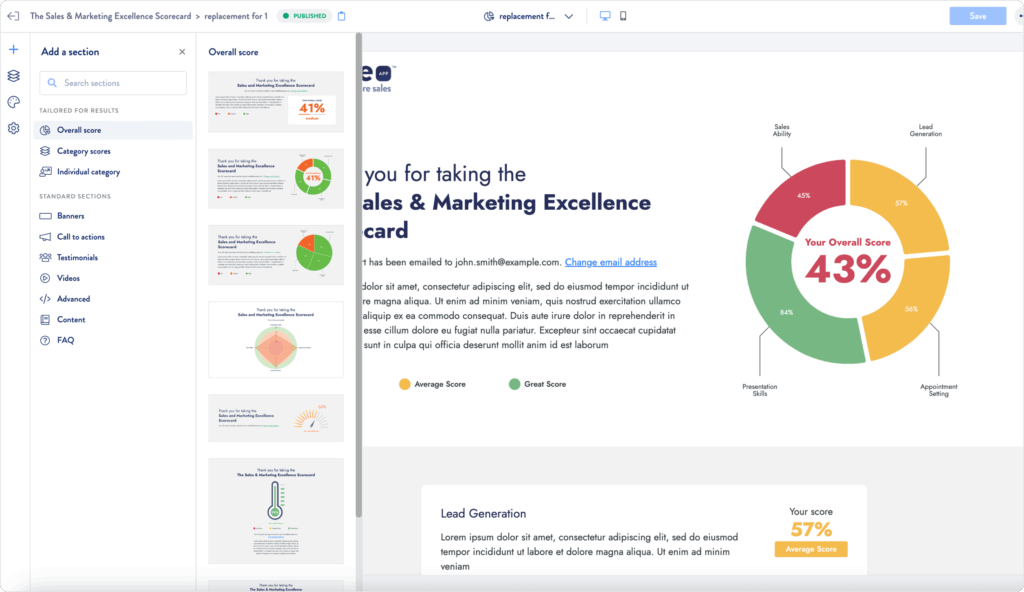Select the thermometer overall score thumbnail
The height and width of the screenshot is (592, 1024).
click(275, 510)
